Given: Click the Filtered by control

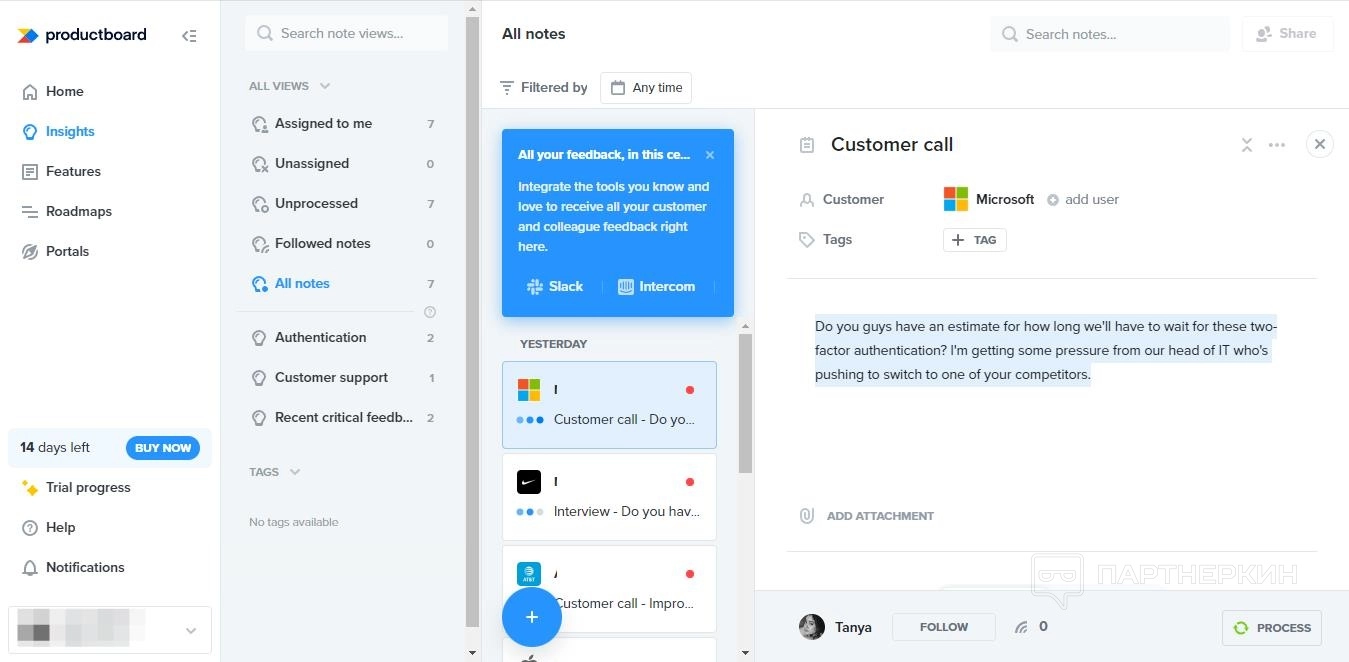Looking at the screenshot, I should 544,87.
